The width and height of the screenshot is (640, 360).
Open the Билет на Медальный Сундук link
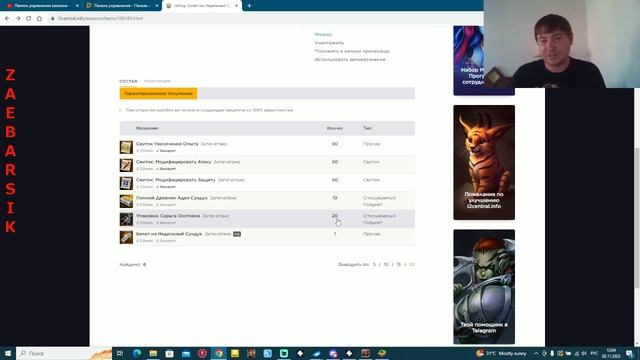coord(169,234)
